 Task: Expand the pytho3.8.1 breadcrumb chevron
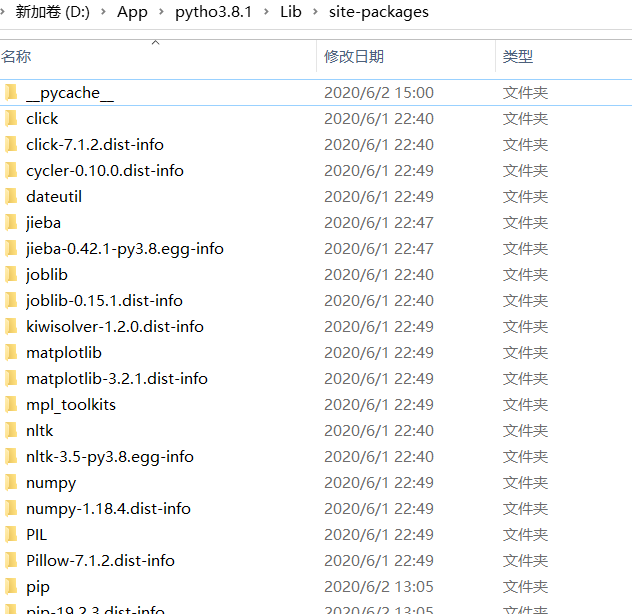click(x=266, y=12)
